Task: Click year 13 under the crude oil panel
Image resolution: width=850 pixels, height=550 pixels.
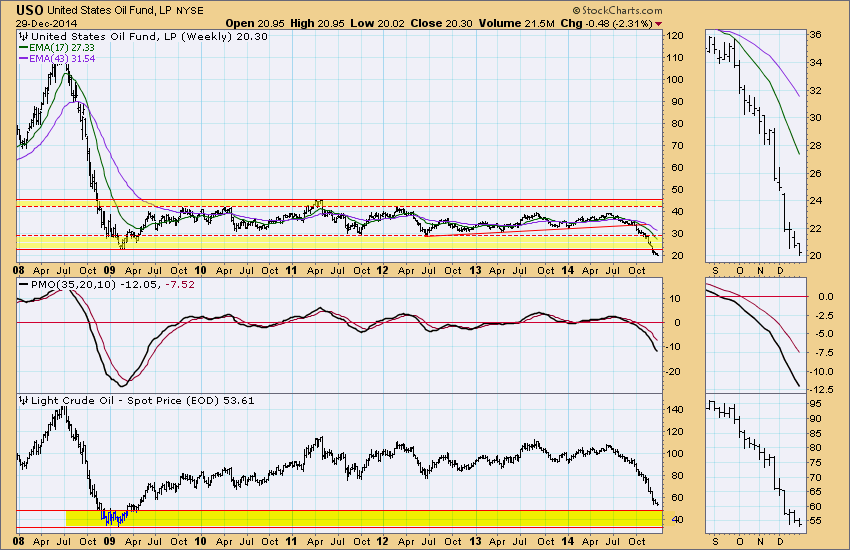Action: pyautogui.click(x=475, y=541)
